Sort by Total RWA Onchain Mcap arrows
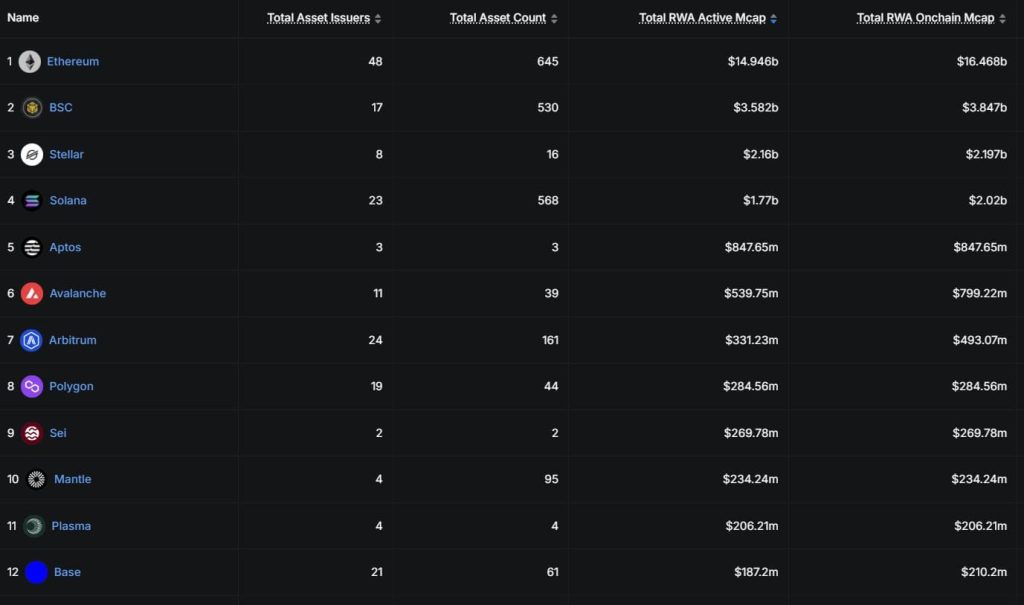This screenshot has width=1024, height=605. tap(1002, 19)
